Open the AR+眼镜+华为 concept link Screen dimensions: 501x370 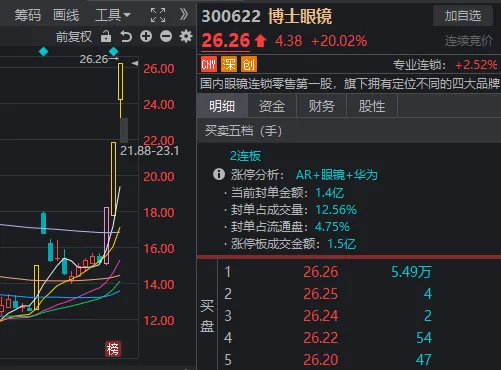click(337, 175)
